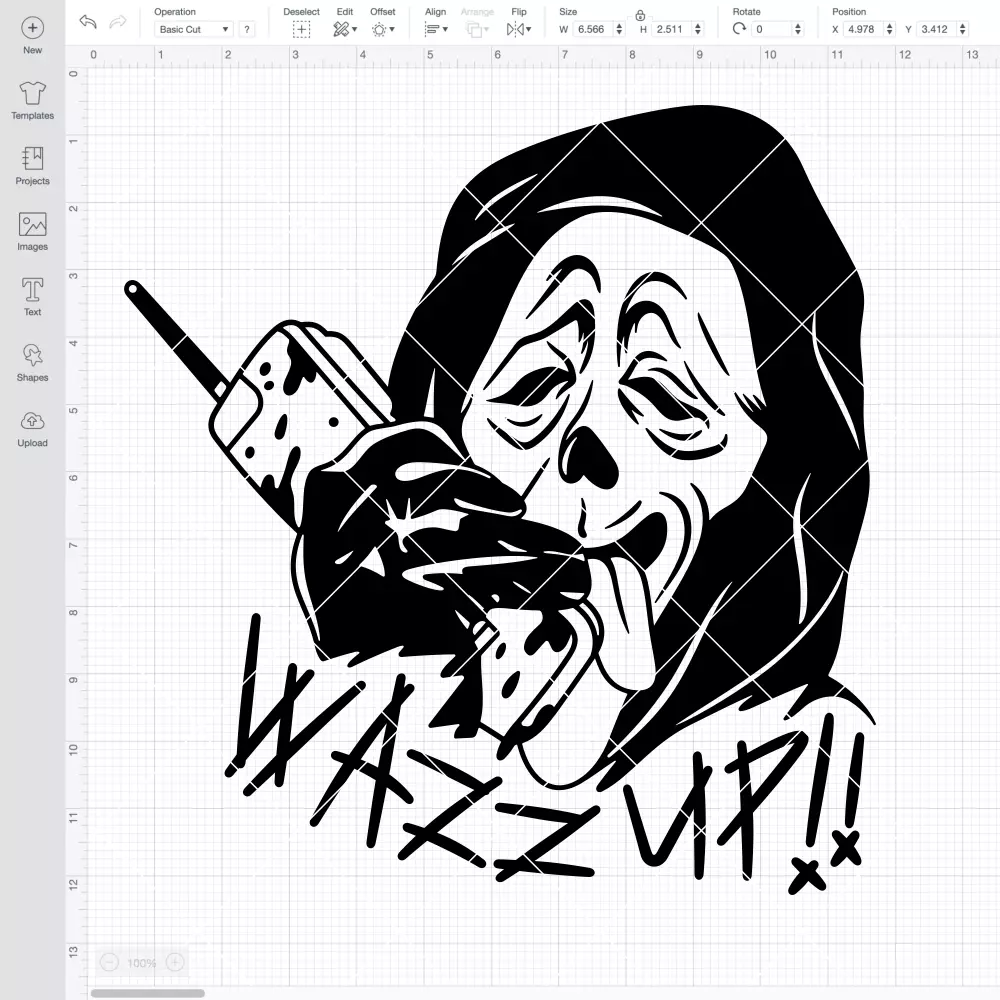This screenshot has width=1000, height=1000.
Task: Toggle the size aspect ratio lock
Action: pyautogui.click(x=640, y=15)
